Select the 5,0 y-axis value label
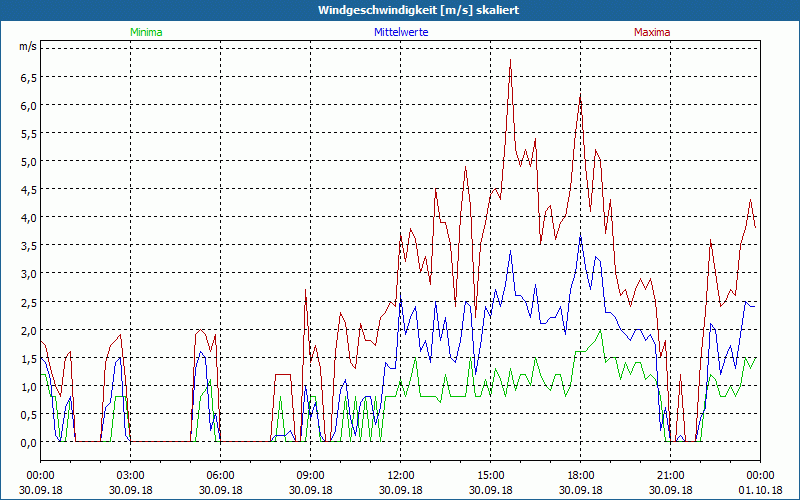 click(27, 161)
